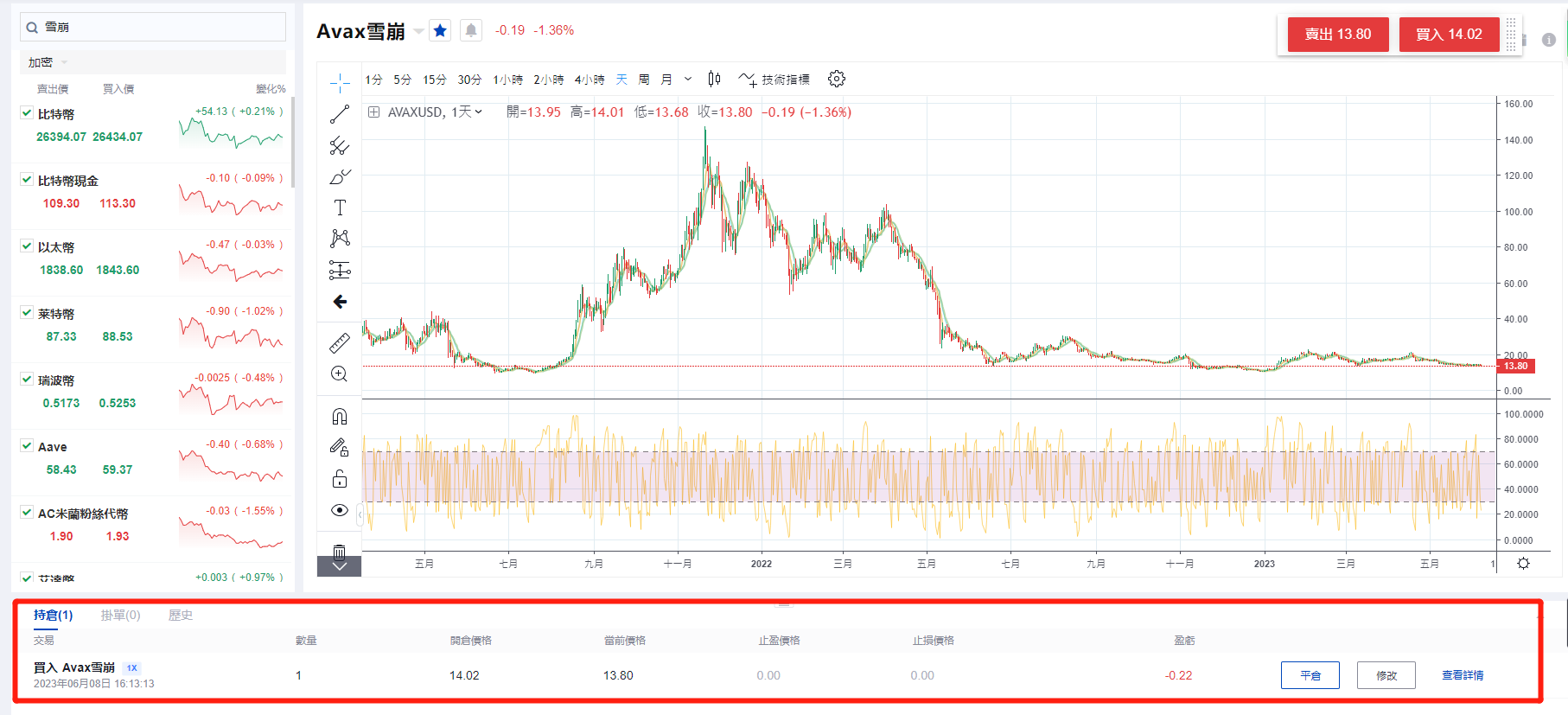This screenshot has width=1568, height=715.
Task: Click the zoom in magnifier tool
Action: pyautogui.click(x=340, y=374)
